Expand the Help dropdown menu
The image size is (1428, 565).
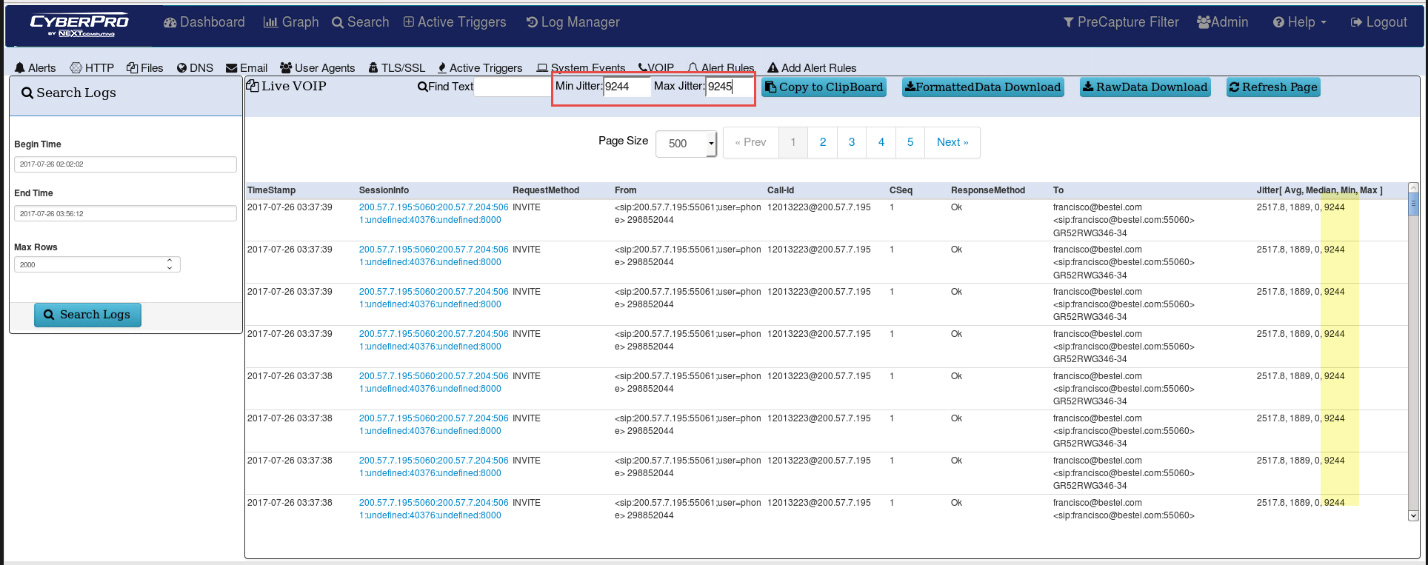(x=1299, y=22)
